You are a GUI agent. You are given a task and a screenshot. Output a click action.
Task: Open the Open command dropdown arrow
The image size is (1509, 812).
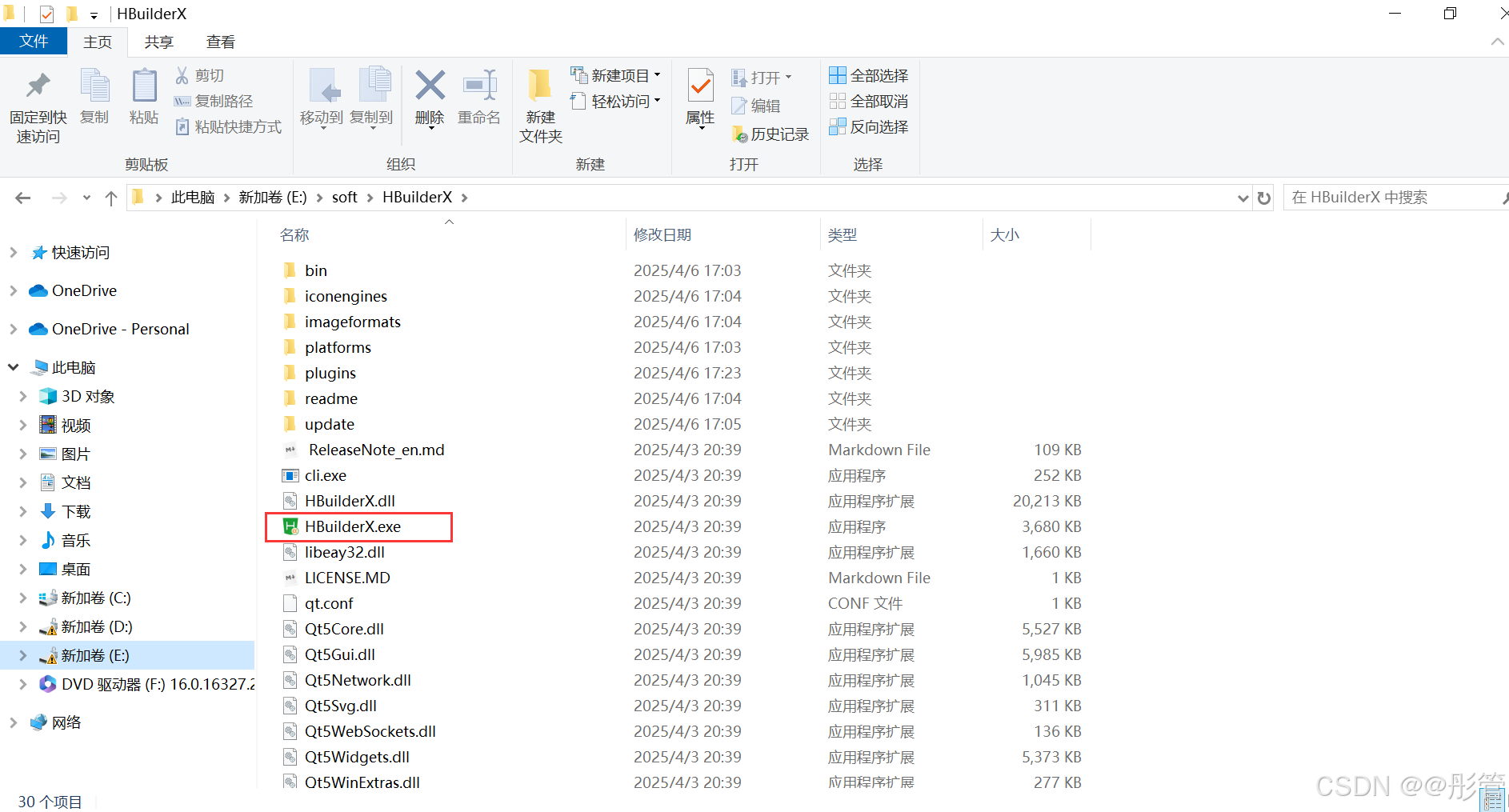(789, 78)
